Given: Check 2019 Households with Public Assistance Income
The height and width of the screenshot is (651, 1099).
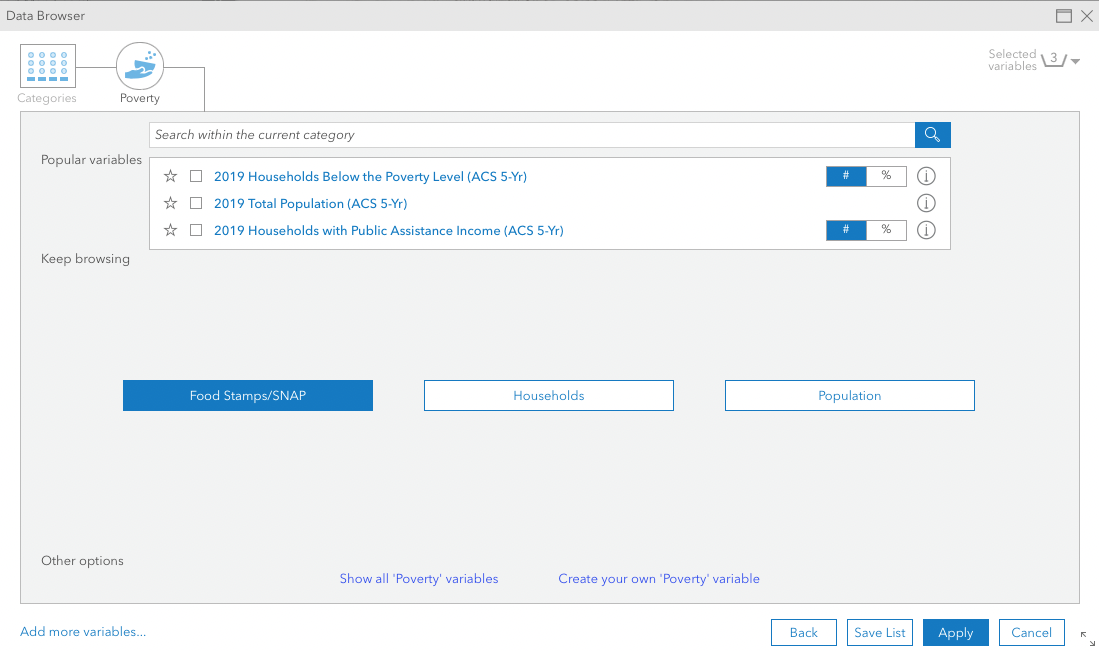Looking at the screenshot, I should tap(196, 230).
